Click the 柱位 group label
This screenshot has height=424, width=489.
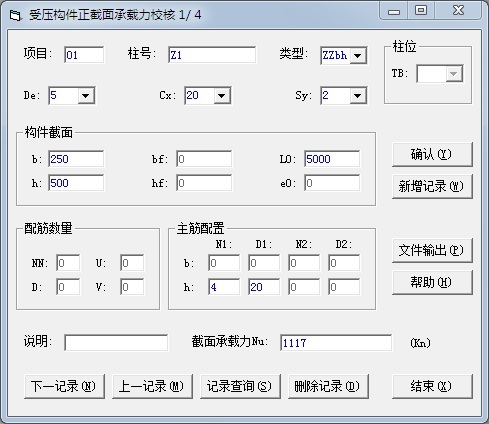click(x=404, y=47)
